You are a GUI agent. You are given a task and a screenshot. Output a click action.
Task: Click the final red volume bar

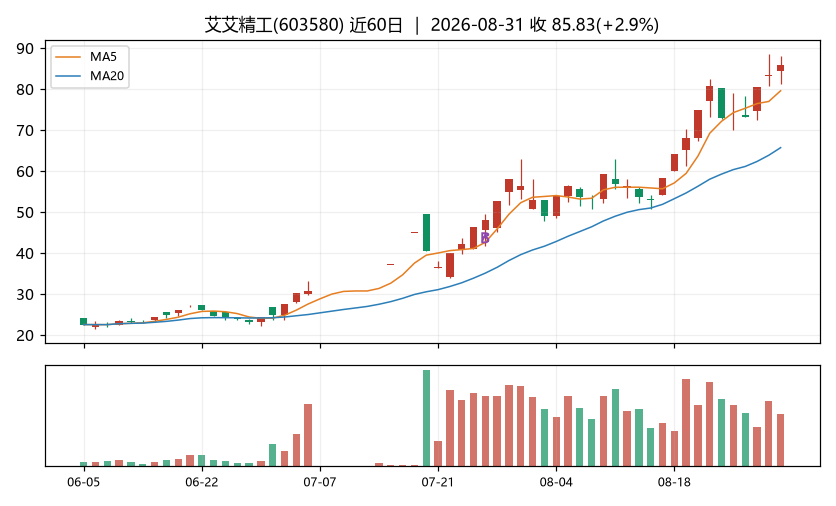pyautogui.click(x=781, y=440)
